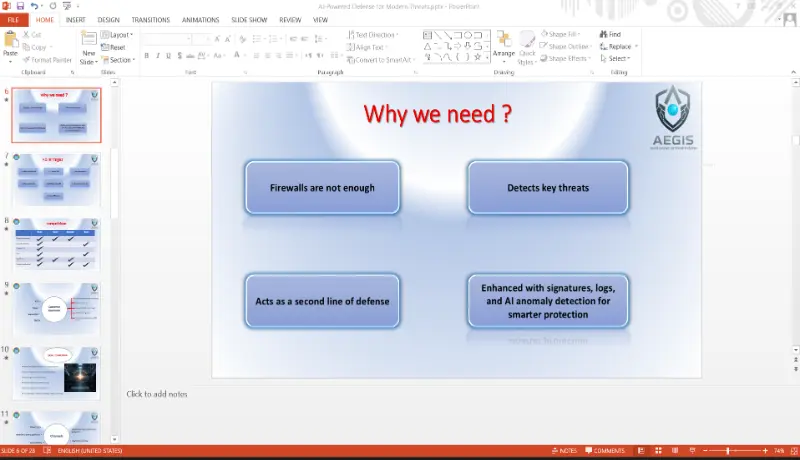Switch to the INSERT tab
Image resolution: width=800 pixels, height=460 pixels.
[76, 20]
